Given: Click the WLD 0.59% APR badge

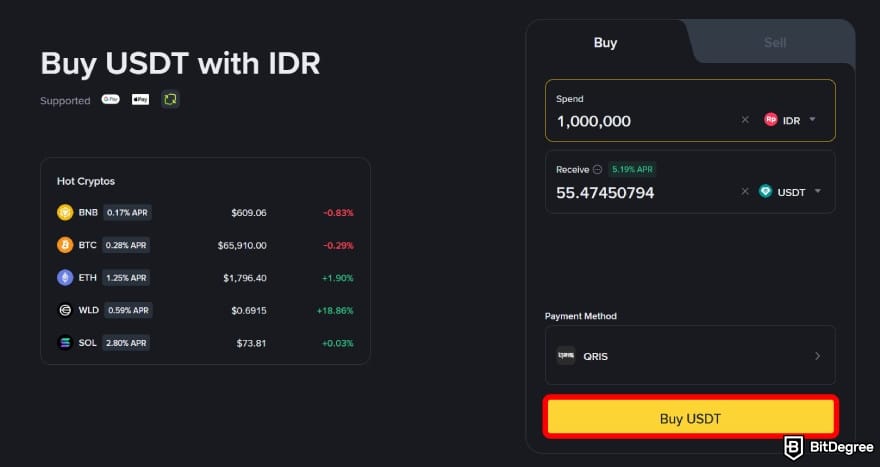Looking at the screenshot, I should click(129, 310).
